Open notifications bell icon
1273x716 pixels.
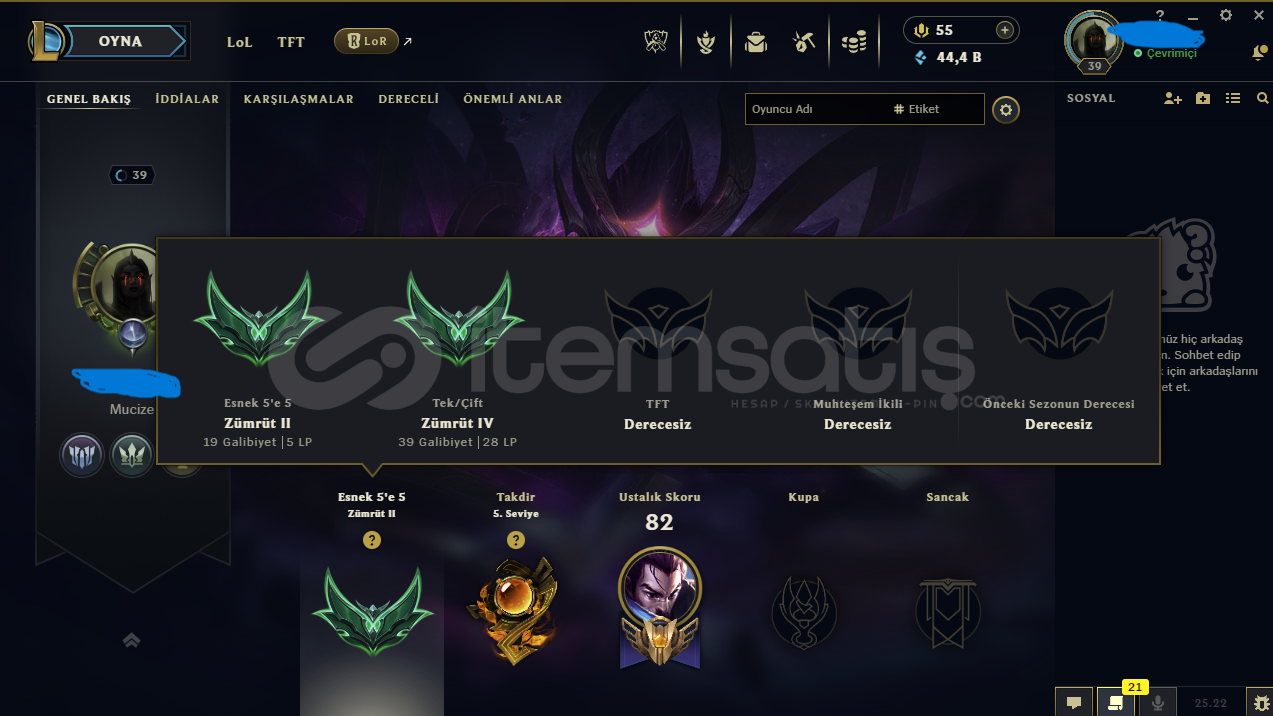click(x=1259, y=52)
